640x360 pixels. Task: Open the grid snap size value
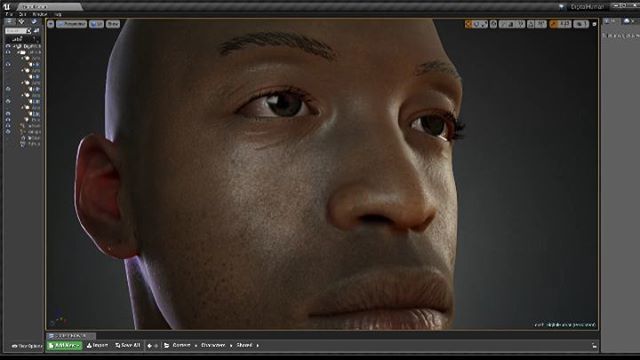tap(520, 24)
